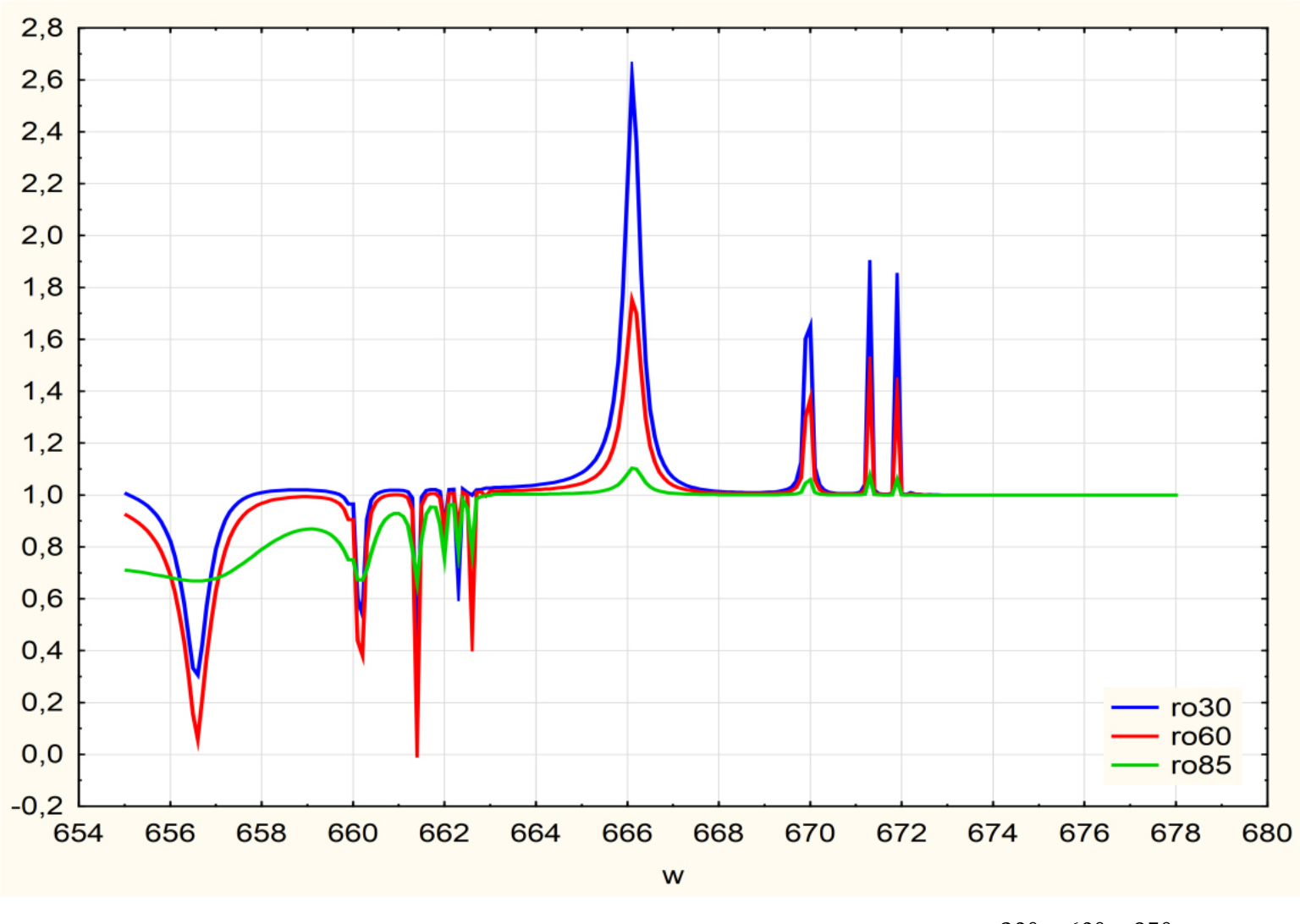The height and width of the screenshot is (924, 1300).
Task: Click the green line's right end at 678
Action: 1176,495
